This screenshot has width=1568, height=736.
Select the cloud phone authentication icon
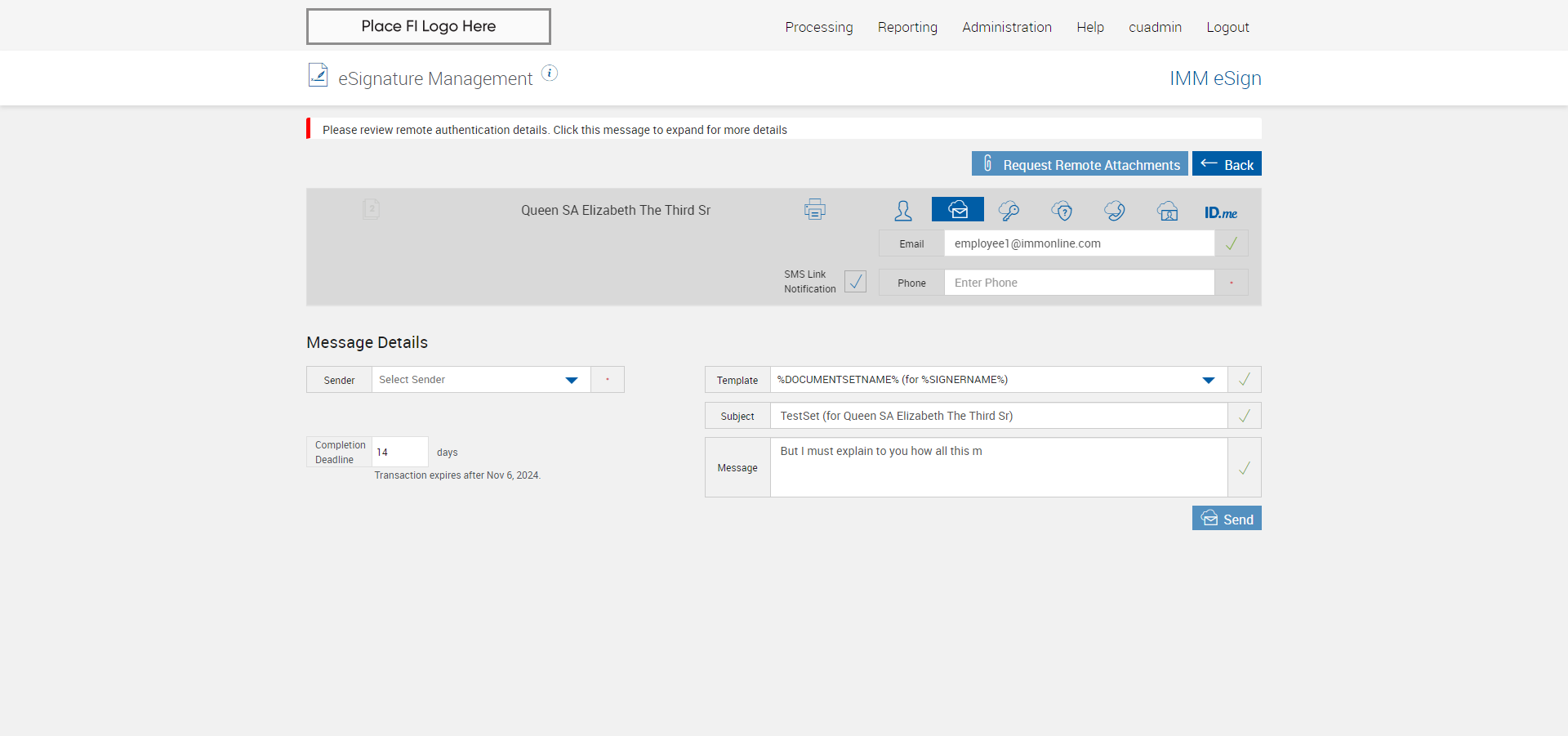point(1115,211)
